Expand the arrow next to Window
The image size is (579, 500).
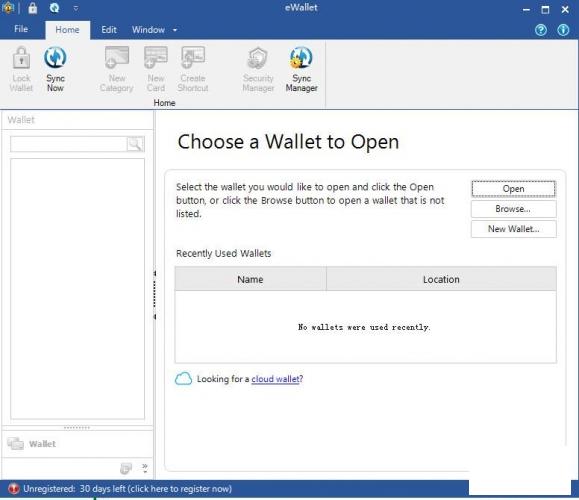pyautogui.click(x=175, y=30)
